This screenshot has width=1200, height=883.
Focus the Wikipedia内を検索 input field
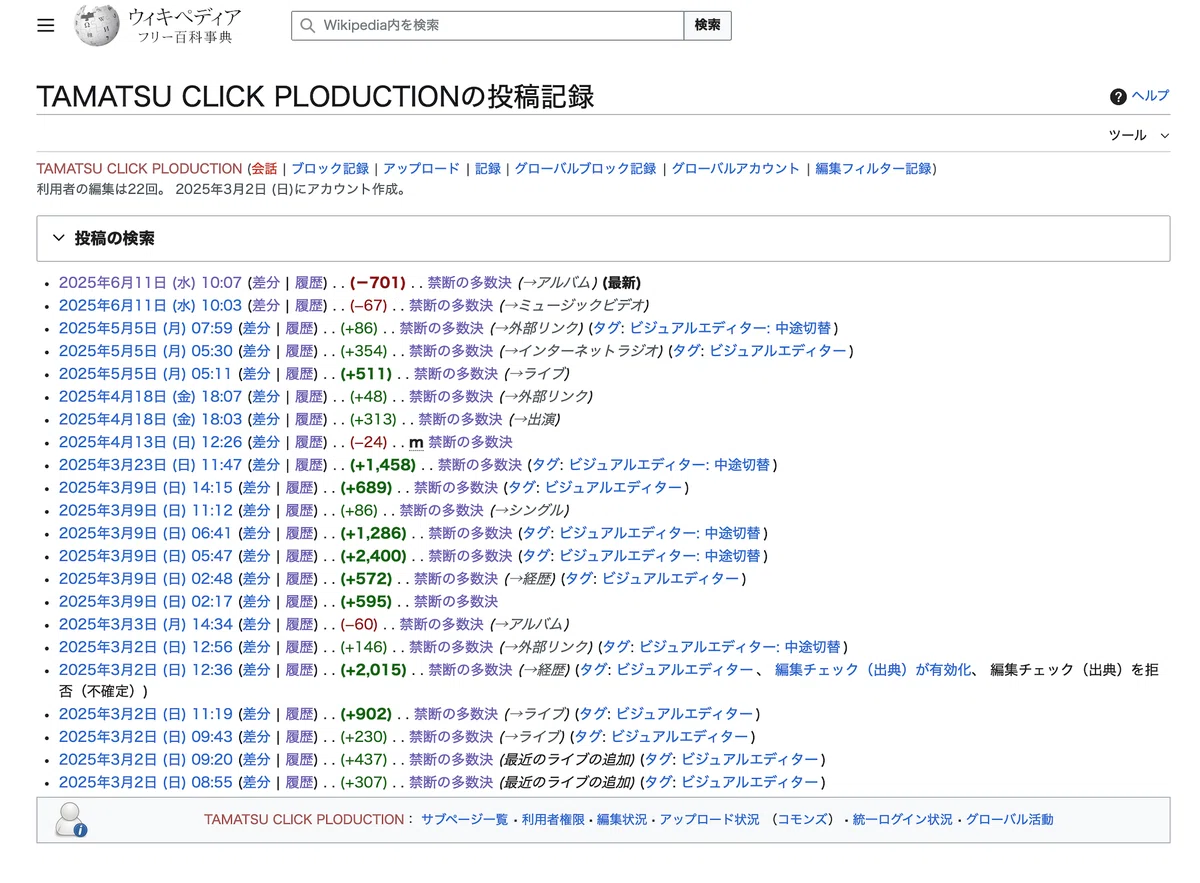tap(487, 25)
